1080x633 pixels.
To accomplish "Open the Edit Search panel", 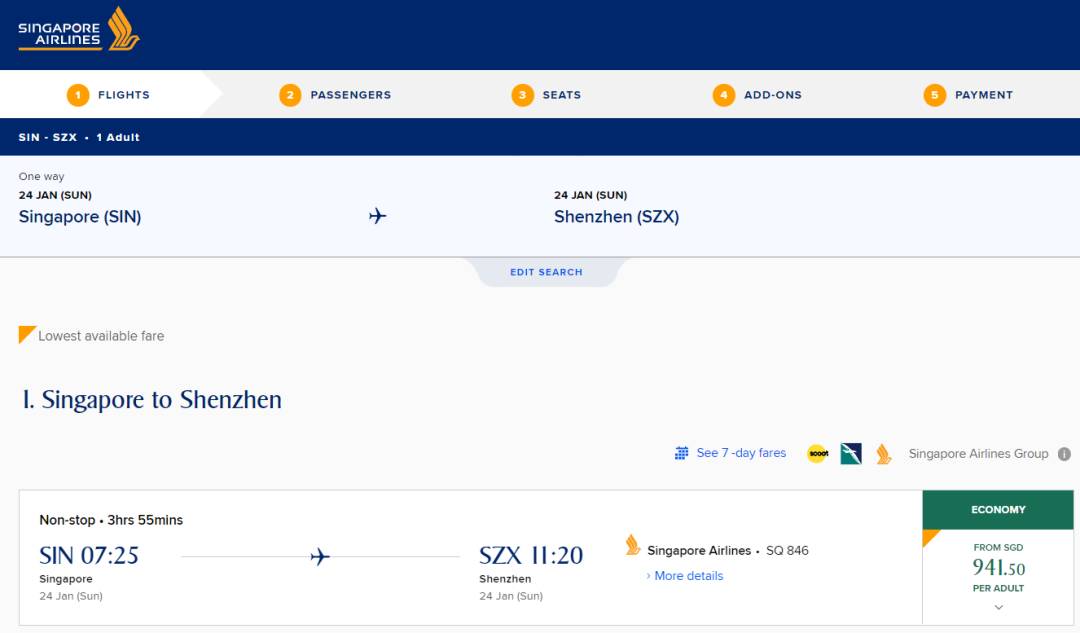I will coord(546,272).
